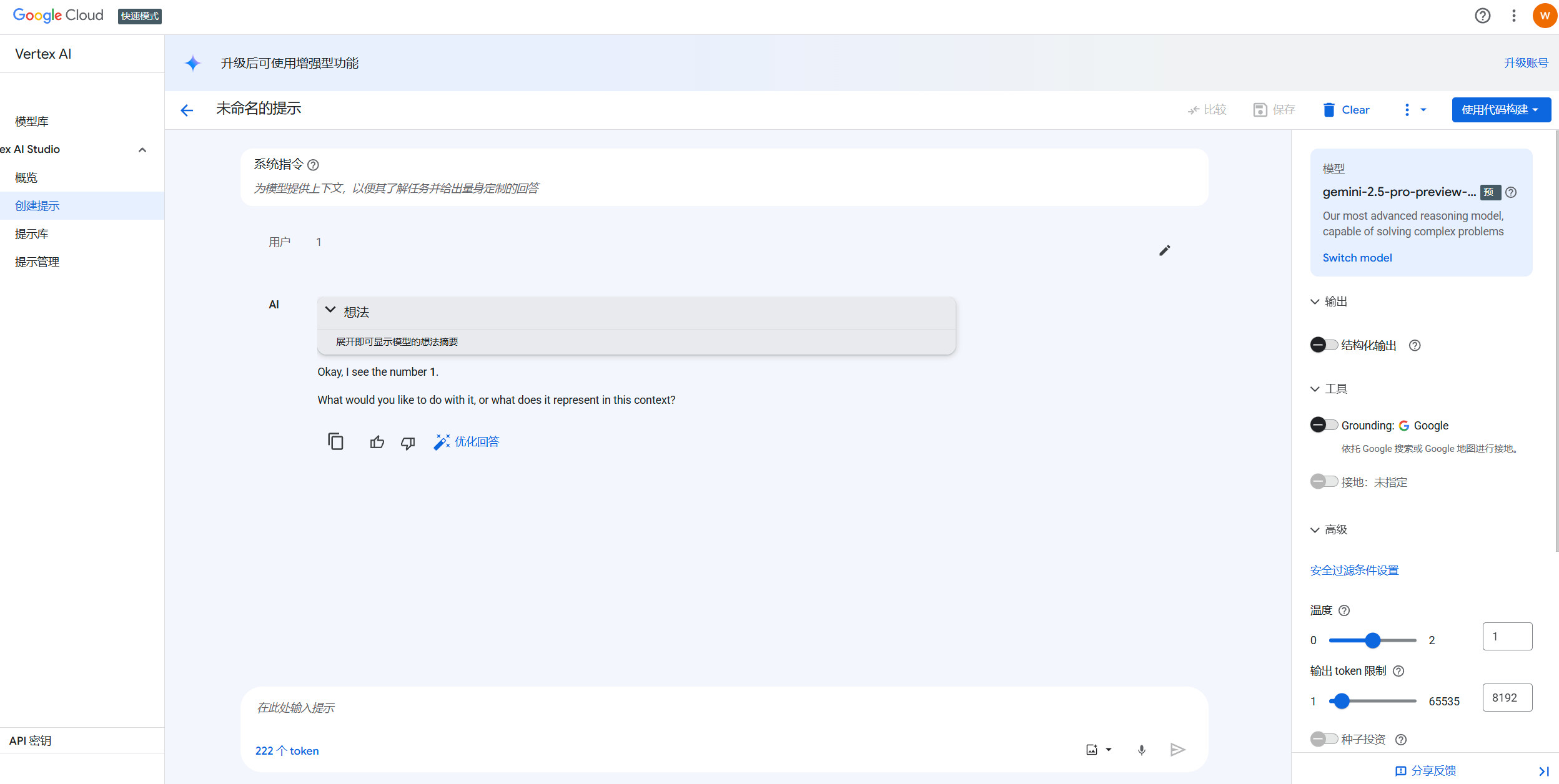The width and height of the screenshot is (1559, 784).
Task: Click the microphone icon in prompt box
Action: [1141, 750]
